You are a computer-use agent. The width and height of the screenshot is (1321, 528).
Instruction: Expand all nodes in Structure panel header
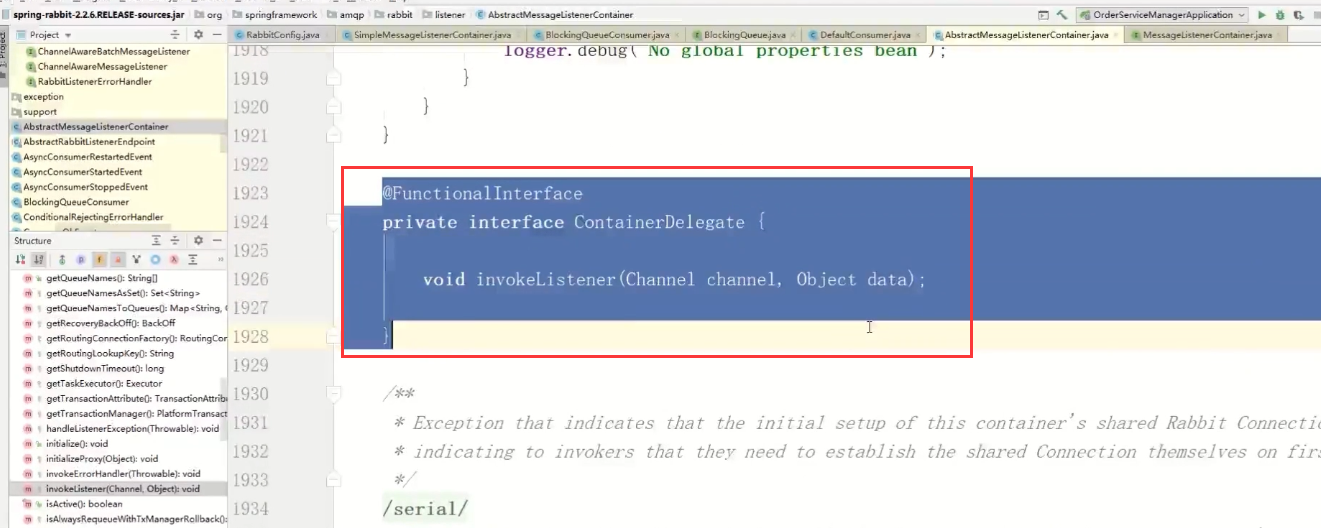[156, 241]
